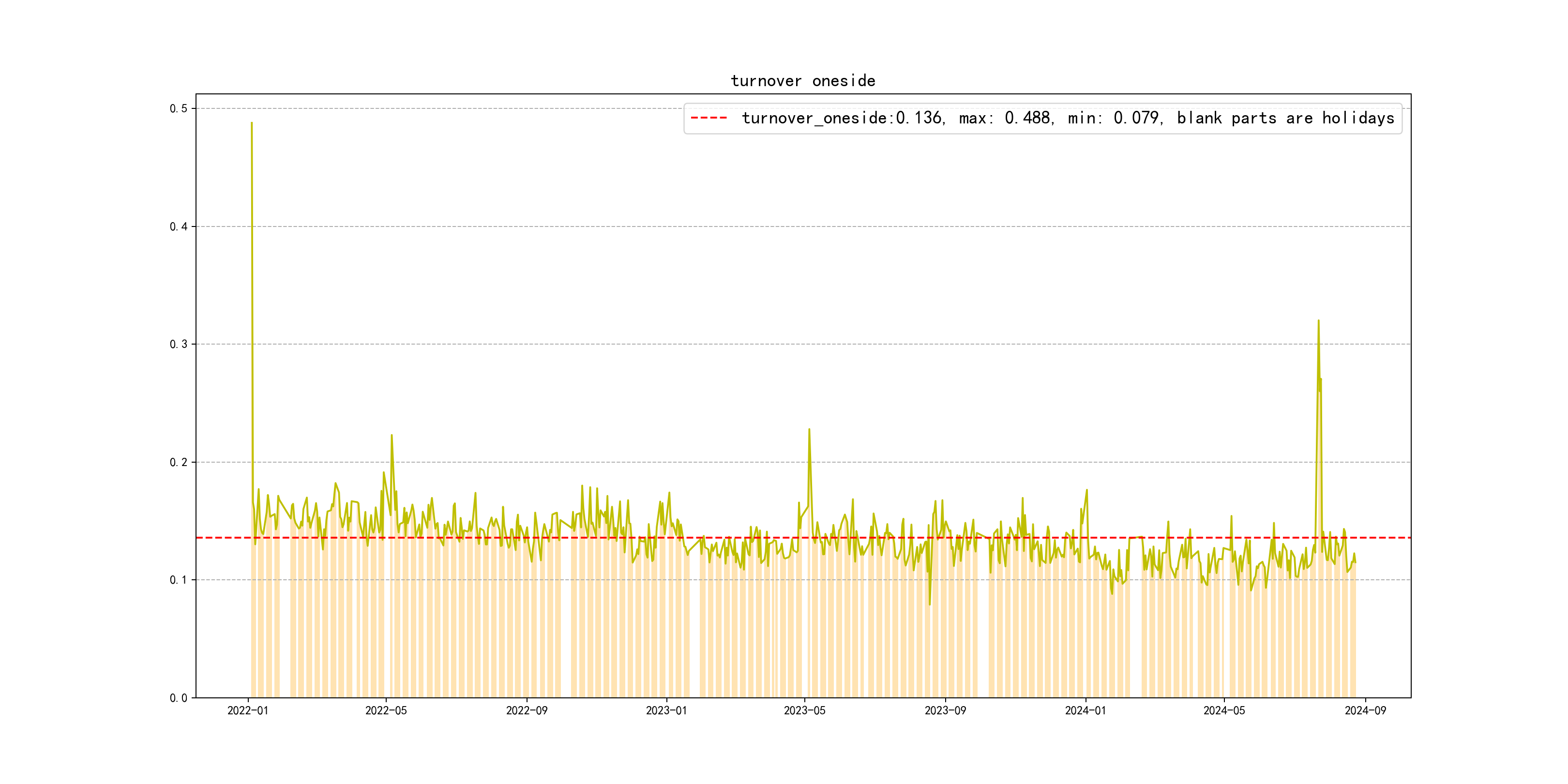Click the 2024-09 x-axis tick label

click(x=1365, y=710)
